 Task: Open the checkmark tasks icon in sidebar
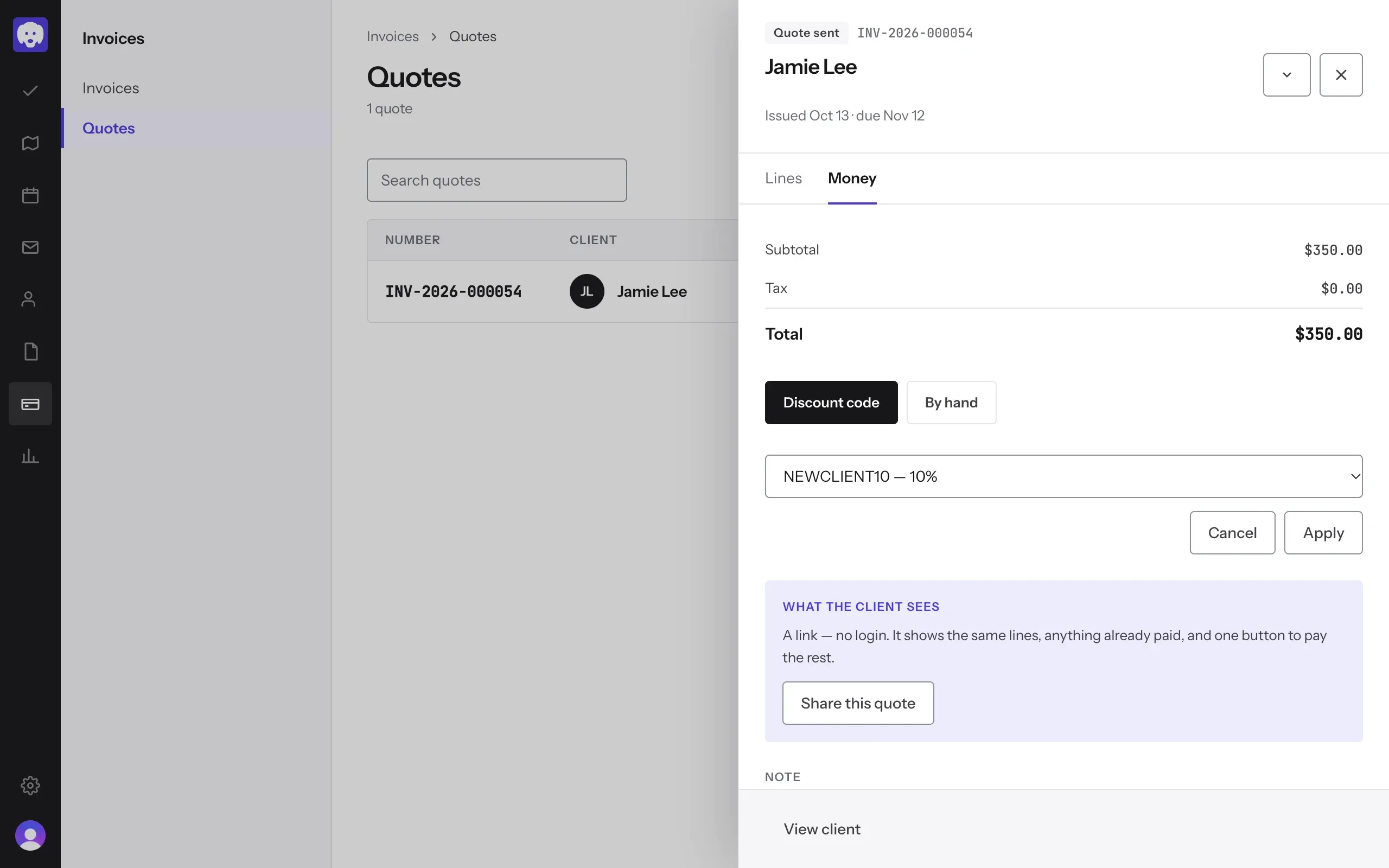point(30,91)
